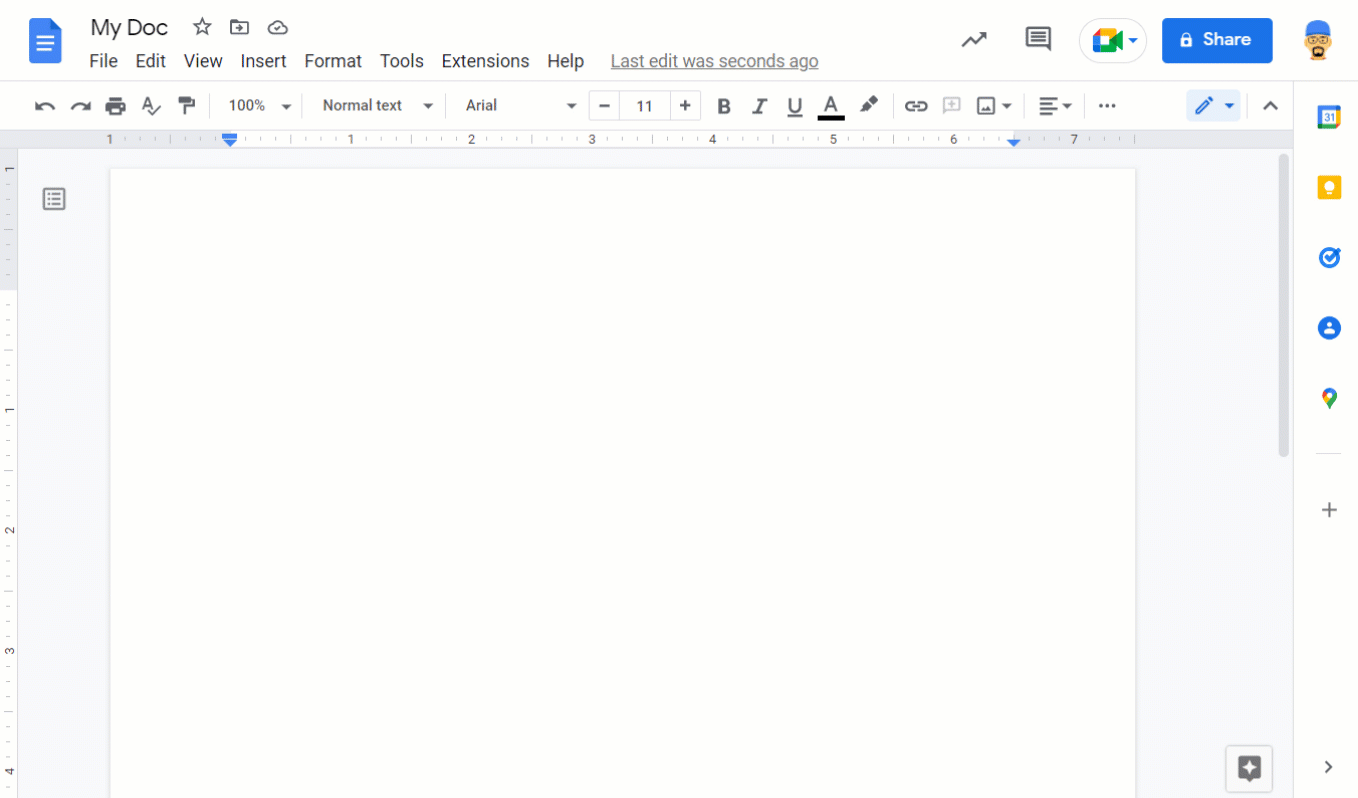Toggle italic formatting
The width and height of the screenshot is (1358, 798).
click(x=759, y=106)
